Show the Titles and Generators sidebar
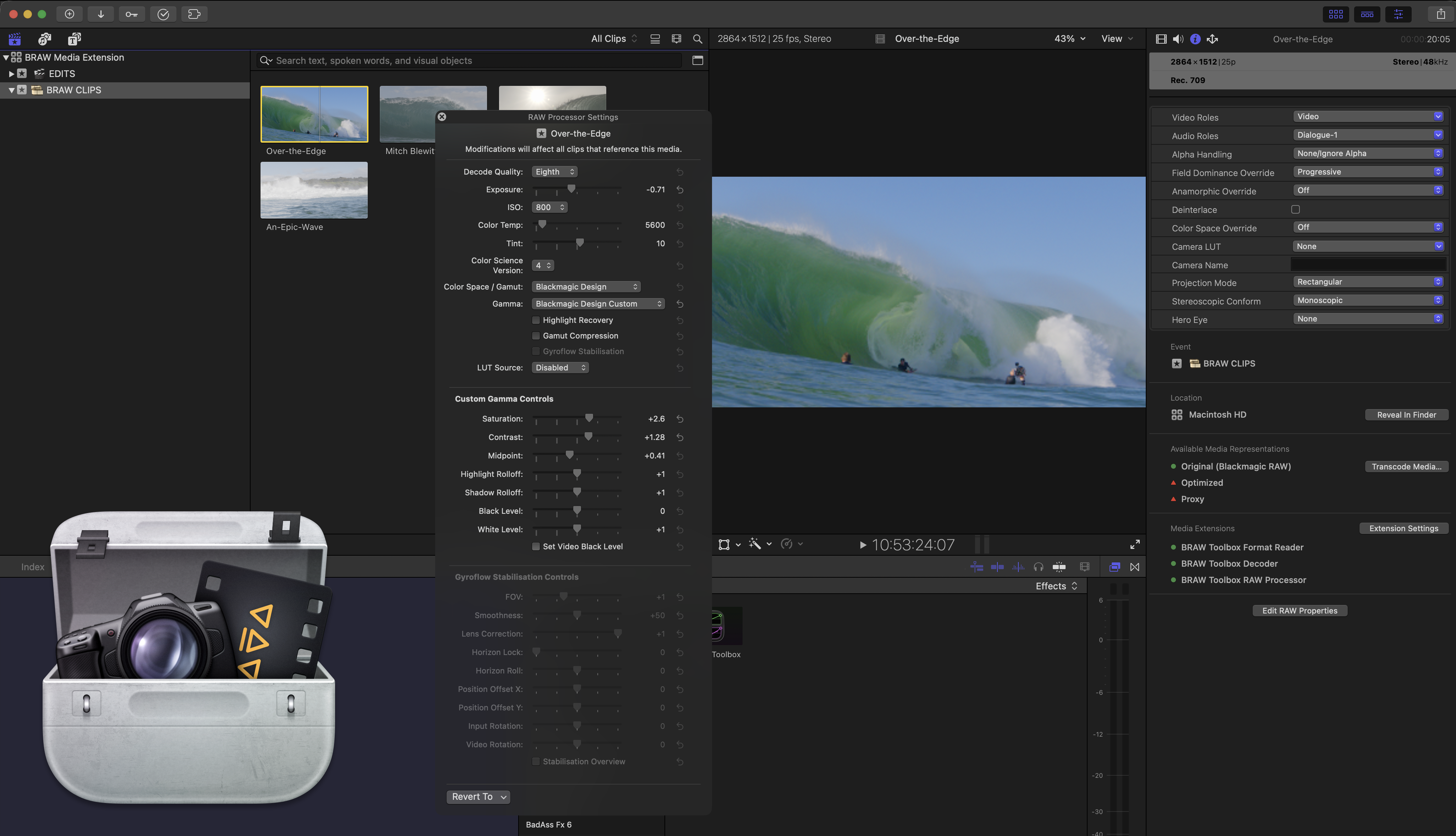The height and width of the screenshot is (836, 1456). [x=74, y=38]
